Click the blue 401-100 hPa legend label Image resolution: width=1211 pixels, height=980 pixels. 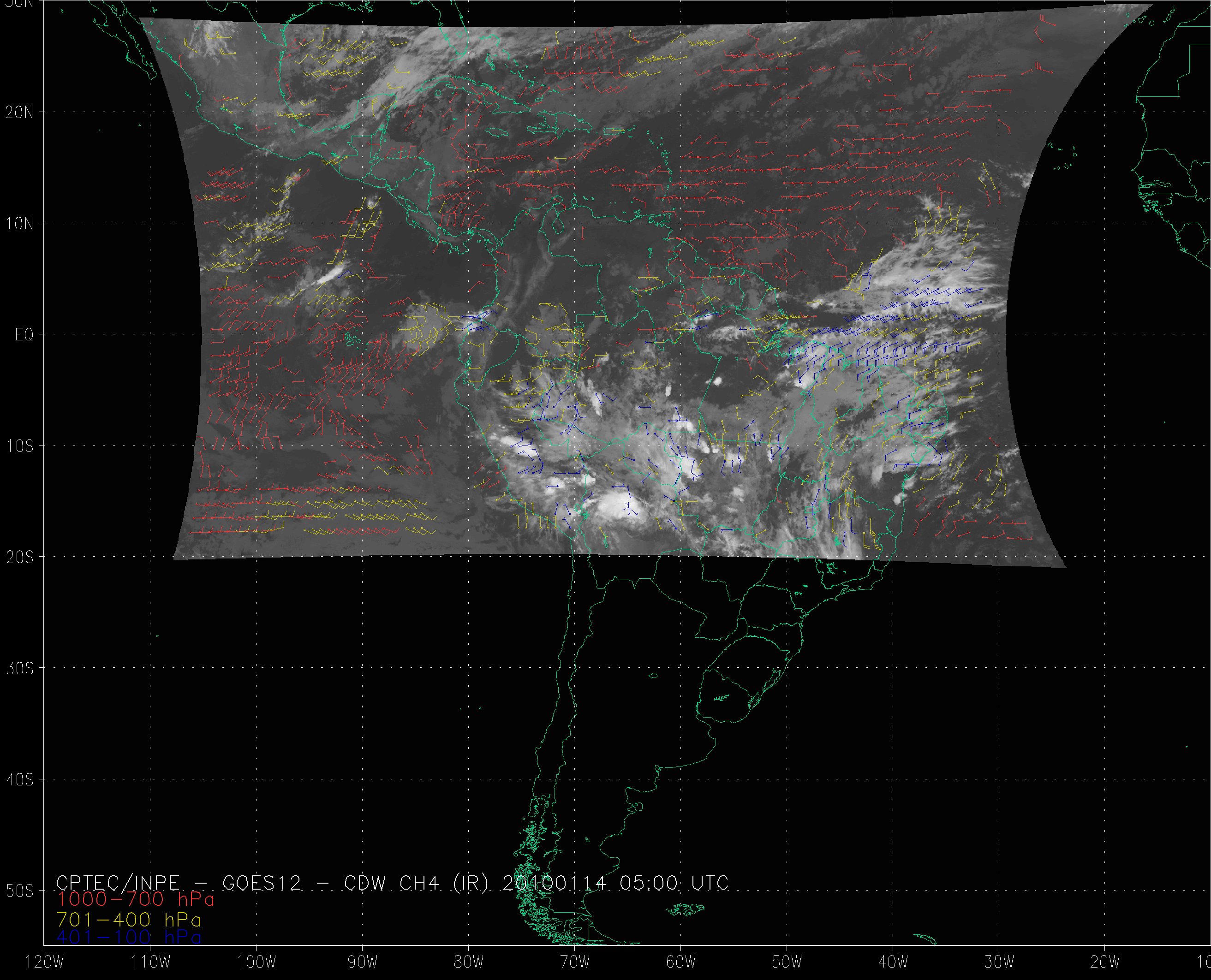click(x=129, y=937)
